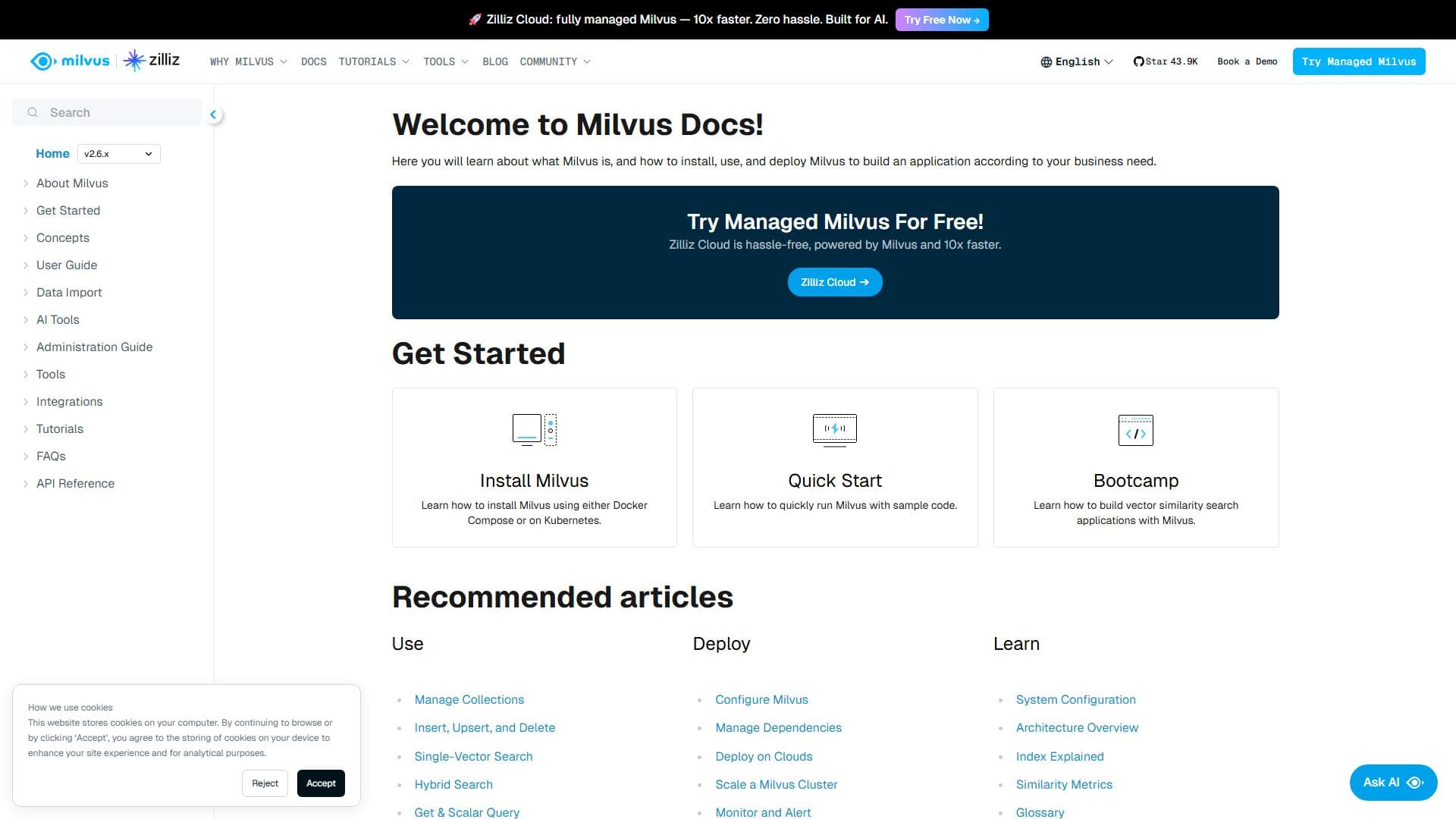The height and width of the screenshot is (819, 1456).
Task: Open Similarity Metrics article
Action: pyautogui.click(x=1064, y=785)
